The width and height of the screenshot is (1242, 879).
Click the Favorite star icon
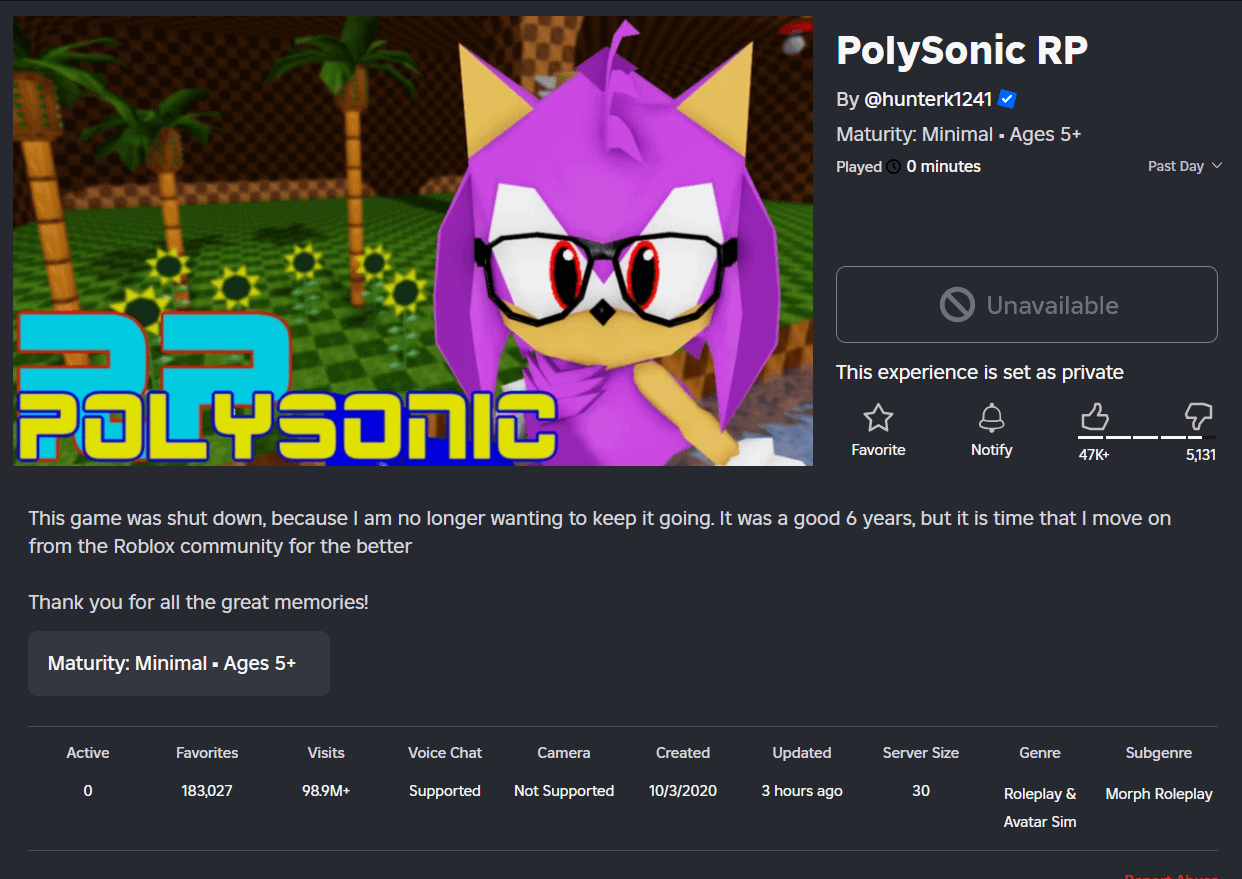click(878, 418)
